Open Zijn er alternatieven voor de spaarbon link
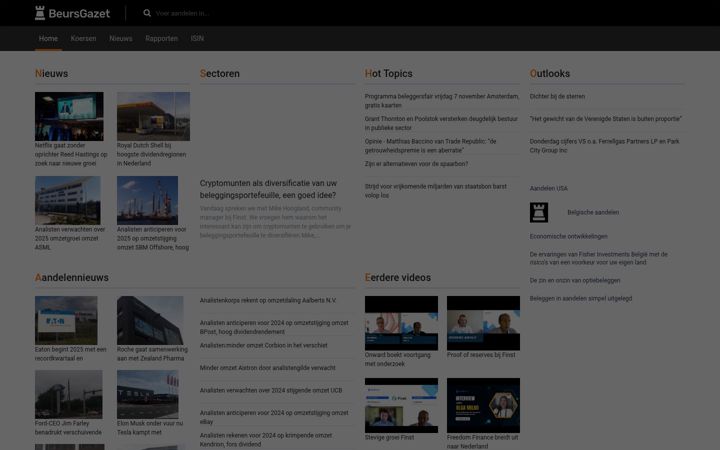The height and width of the screenshot is (450, 720). pos(416,164)
